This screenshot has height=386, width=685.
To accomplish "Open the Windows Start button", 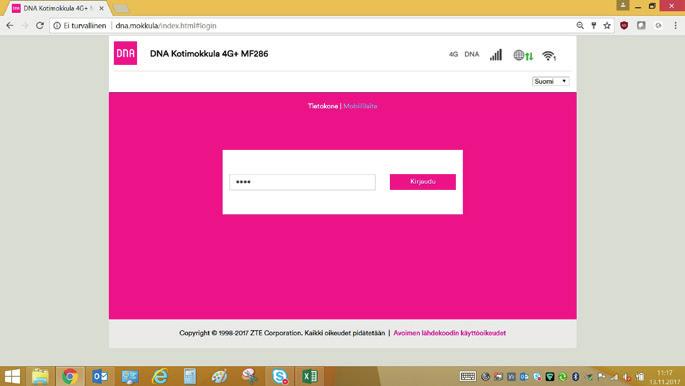I will point(12,376).
